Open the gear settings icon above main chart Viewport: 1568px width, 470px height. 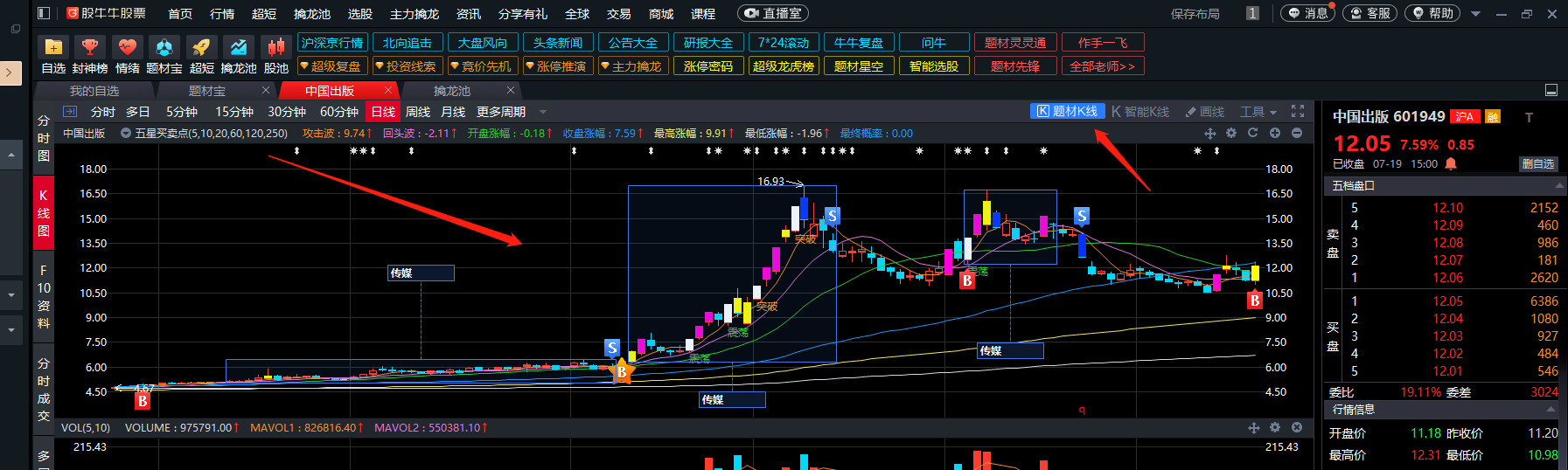coord(1231,133)
